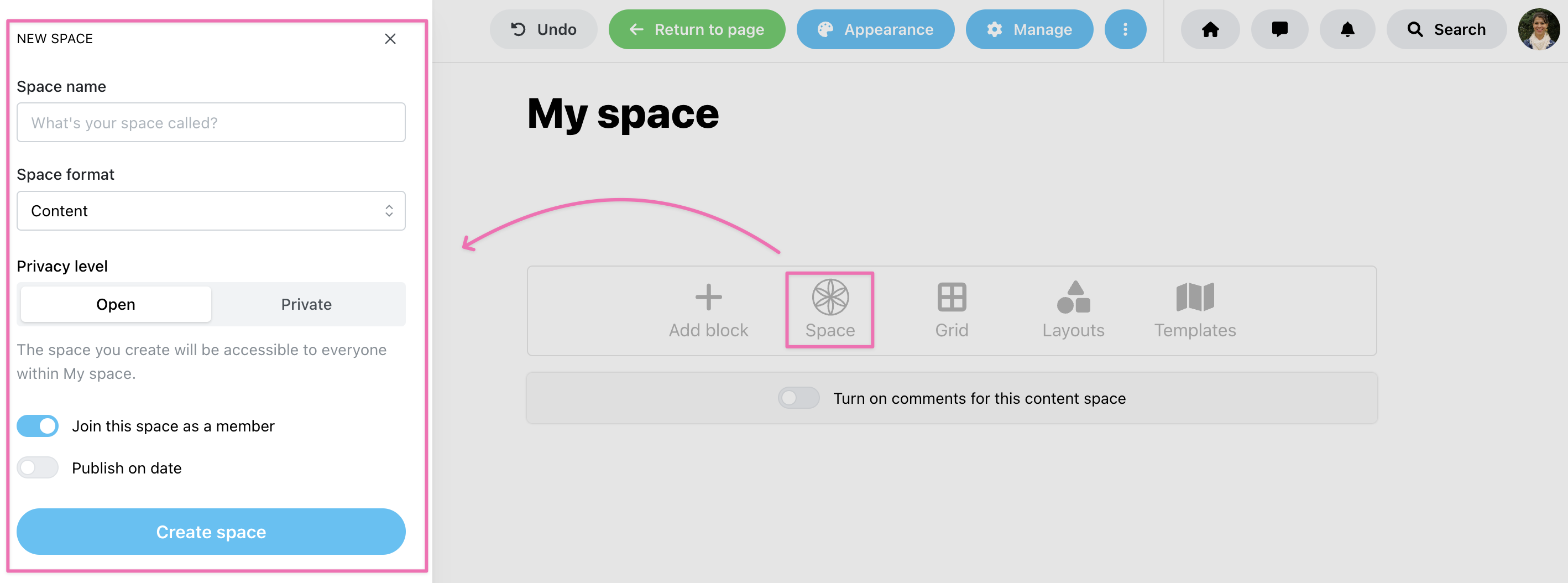Select the Open privacy tab

tap(116, 304)
